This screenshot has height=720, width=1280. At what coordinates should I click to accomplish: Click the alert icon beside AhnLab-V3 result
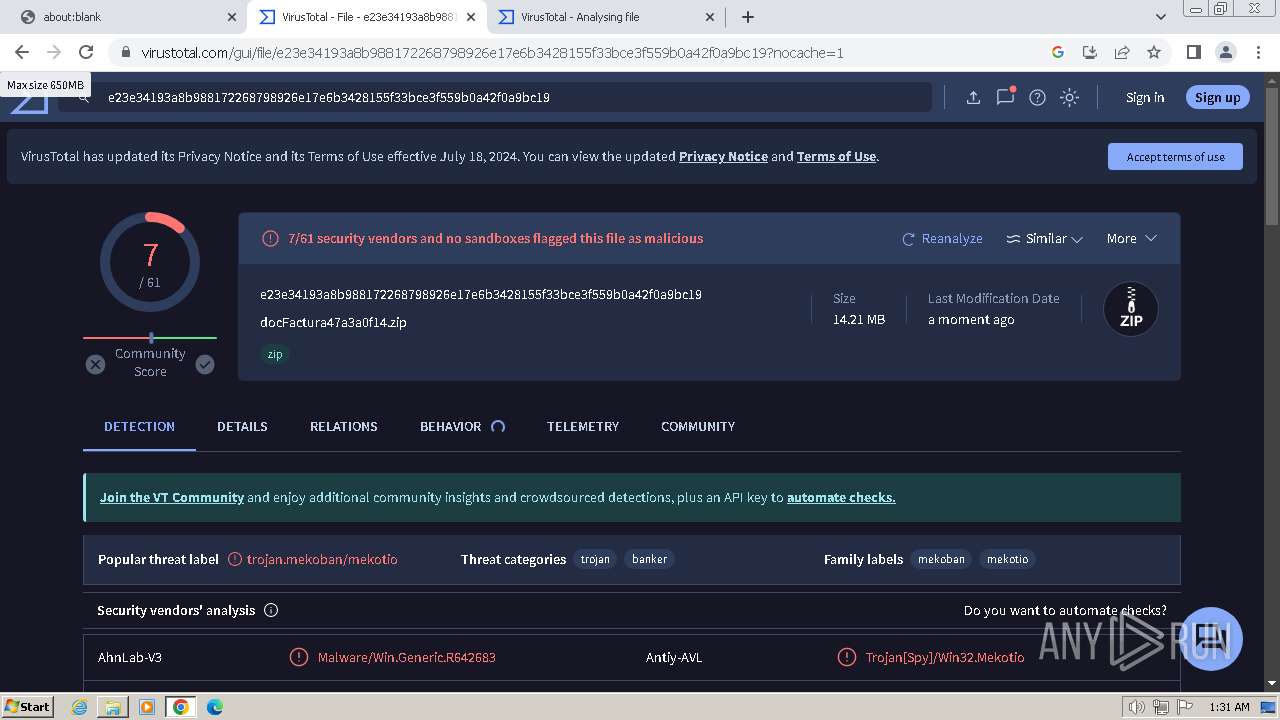[298, 657]
